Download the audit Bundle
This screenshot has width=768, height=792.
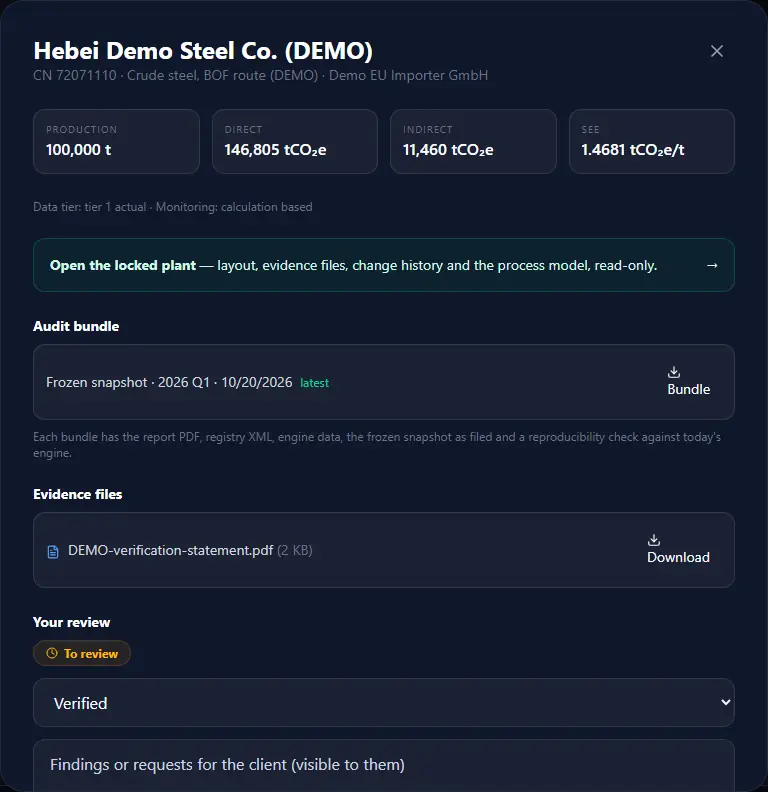tap(688, 382)
